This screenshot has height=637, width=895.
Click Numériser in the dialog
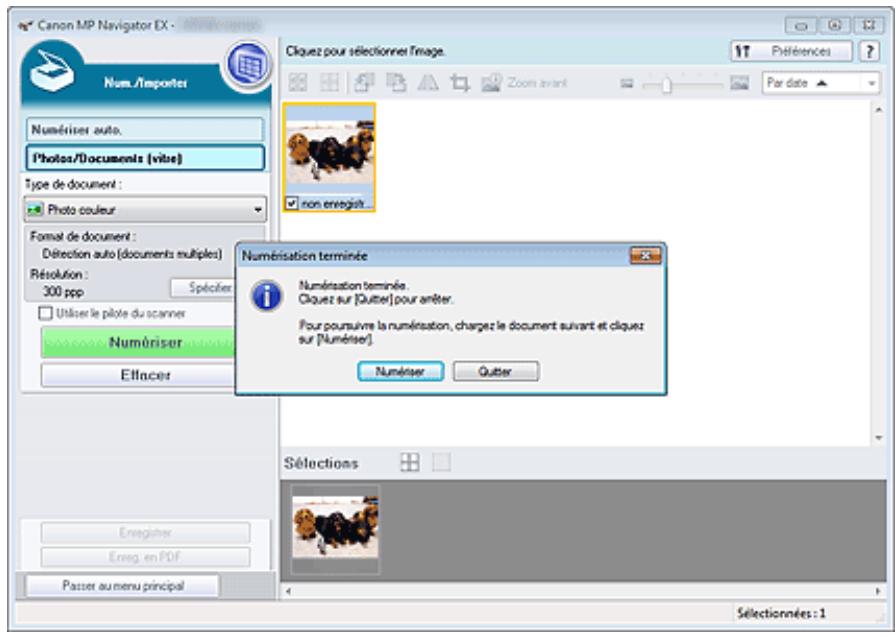(x=400, y=372)
